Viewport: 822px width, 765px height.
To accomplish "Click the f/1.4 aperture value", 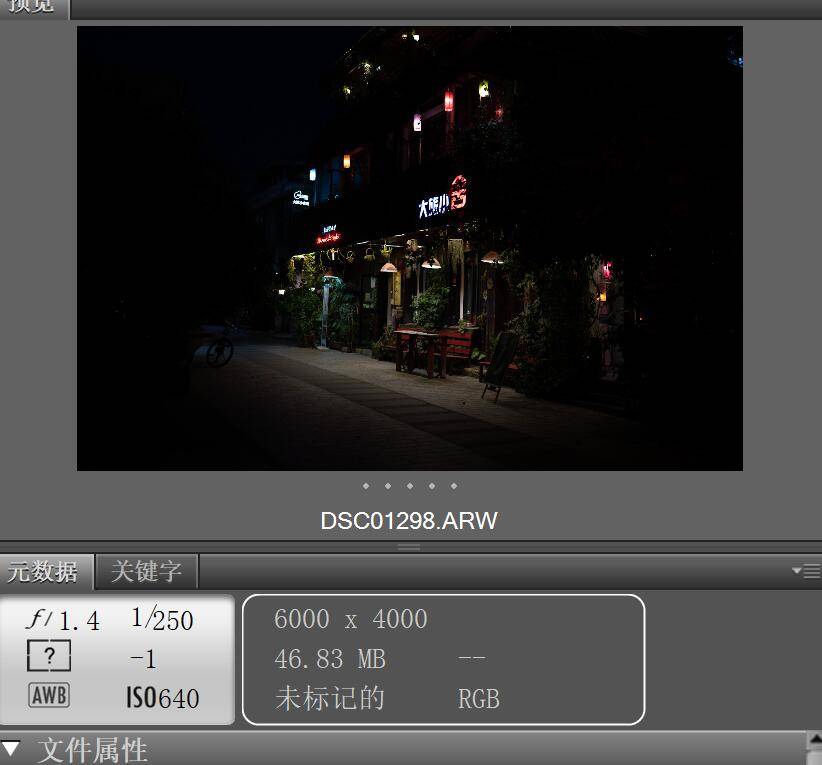I will (62, 620).
